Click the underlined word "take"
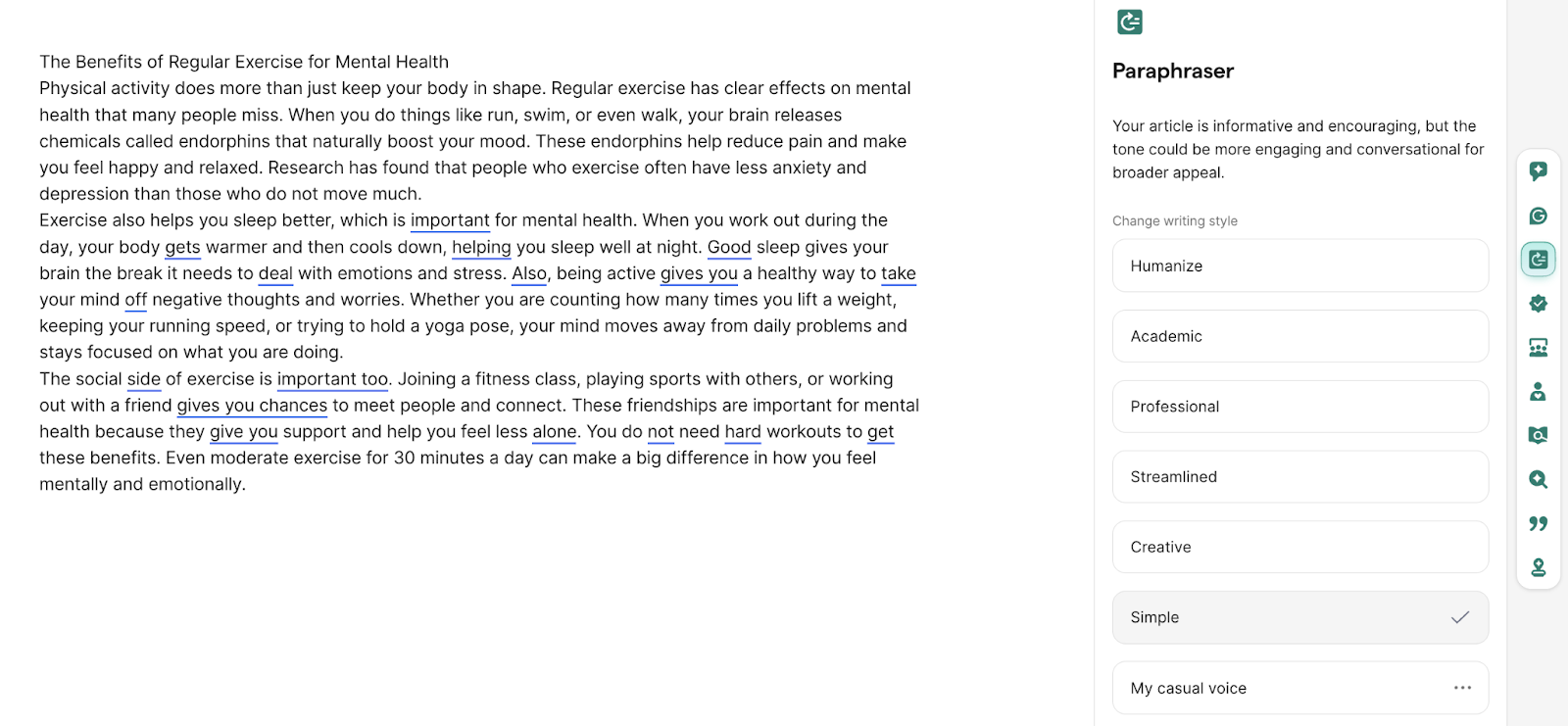Screen dimensions: 1568x726 (x=899, y=273)
